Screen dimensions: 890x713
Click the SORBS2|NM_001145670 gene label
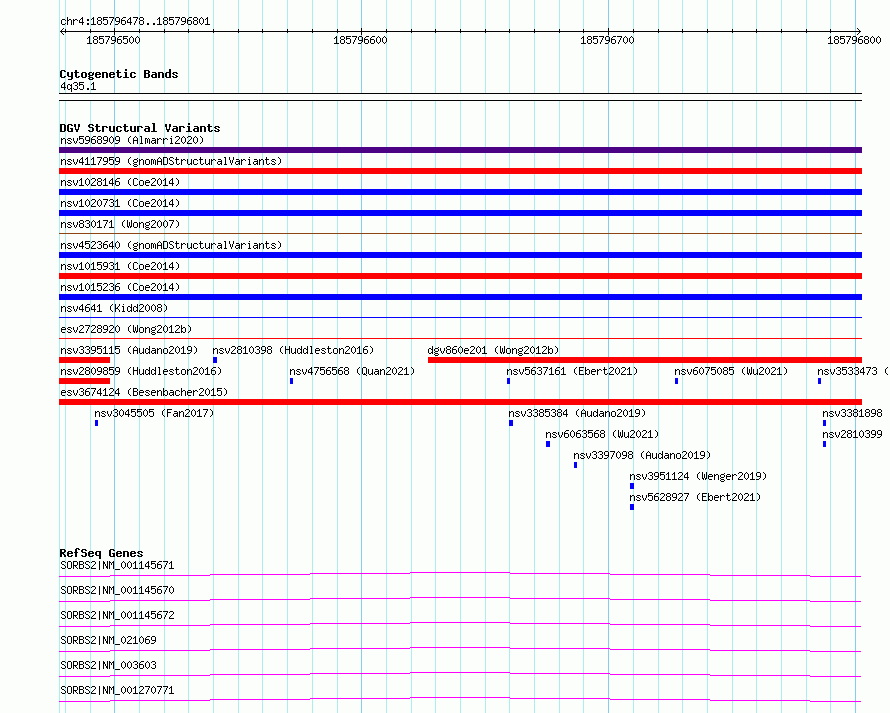tap(117, 590)
